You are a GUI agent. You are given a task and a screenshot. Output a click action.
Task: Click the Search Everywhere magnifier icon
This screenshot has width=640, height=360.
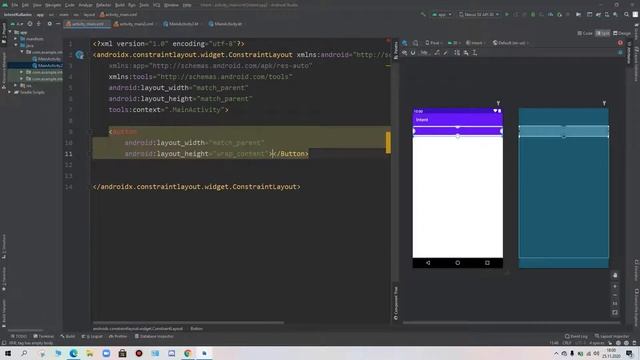tap(627, 14)
